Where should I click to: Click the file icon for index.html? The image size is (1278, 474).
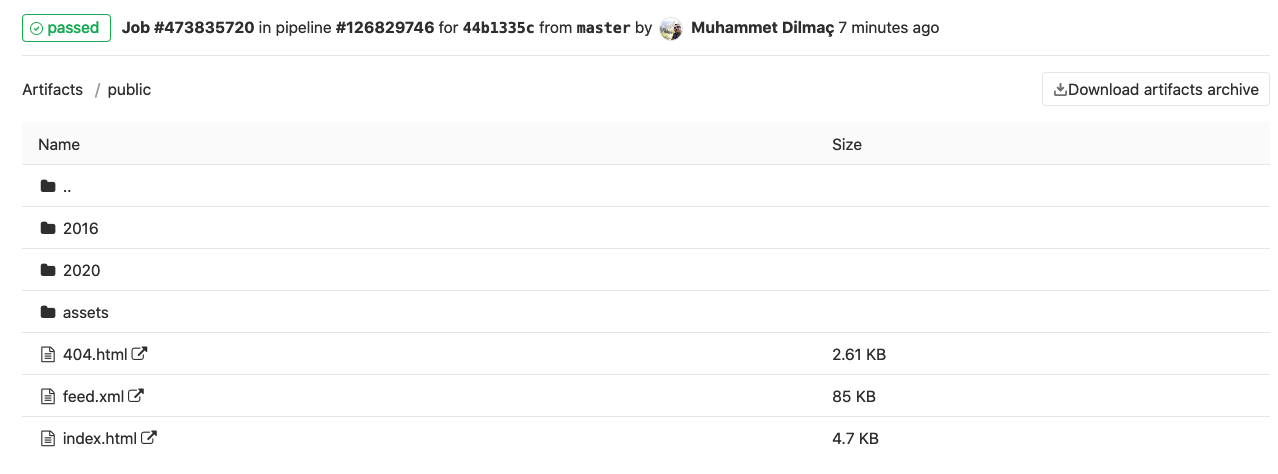tap(47, 438)
